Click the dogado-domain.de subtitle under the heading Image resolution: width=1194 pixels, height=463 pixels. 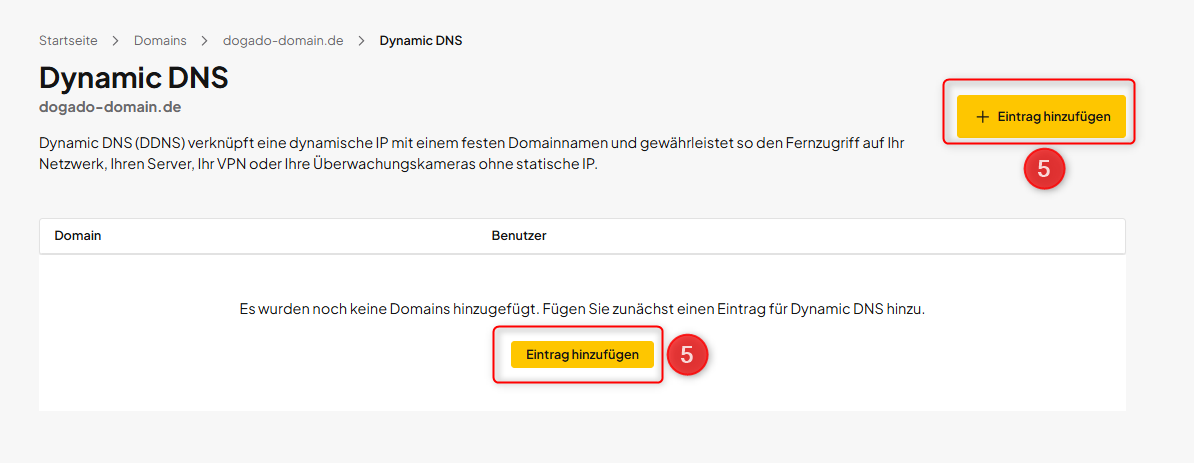click(x=110, y=106)
